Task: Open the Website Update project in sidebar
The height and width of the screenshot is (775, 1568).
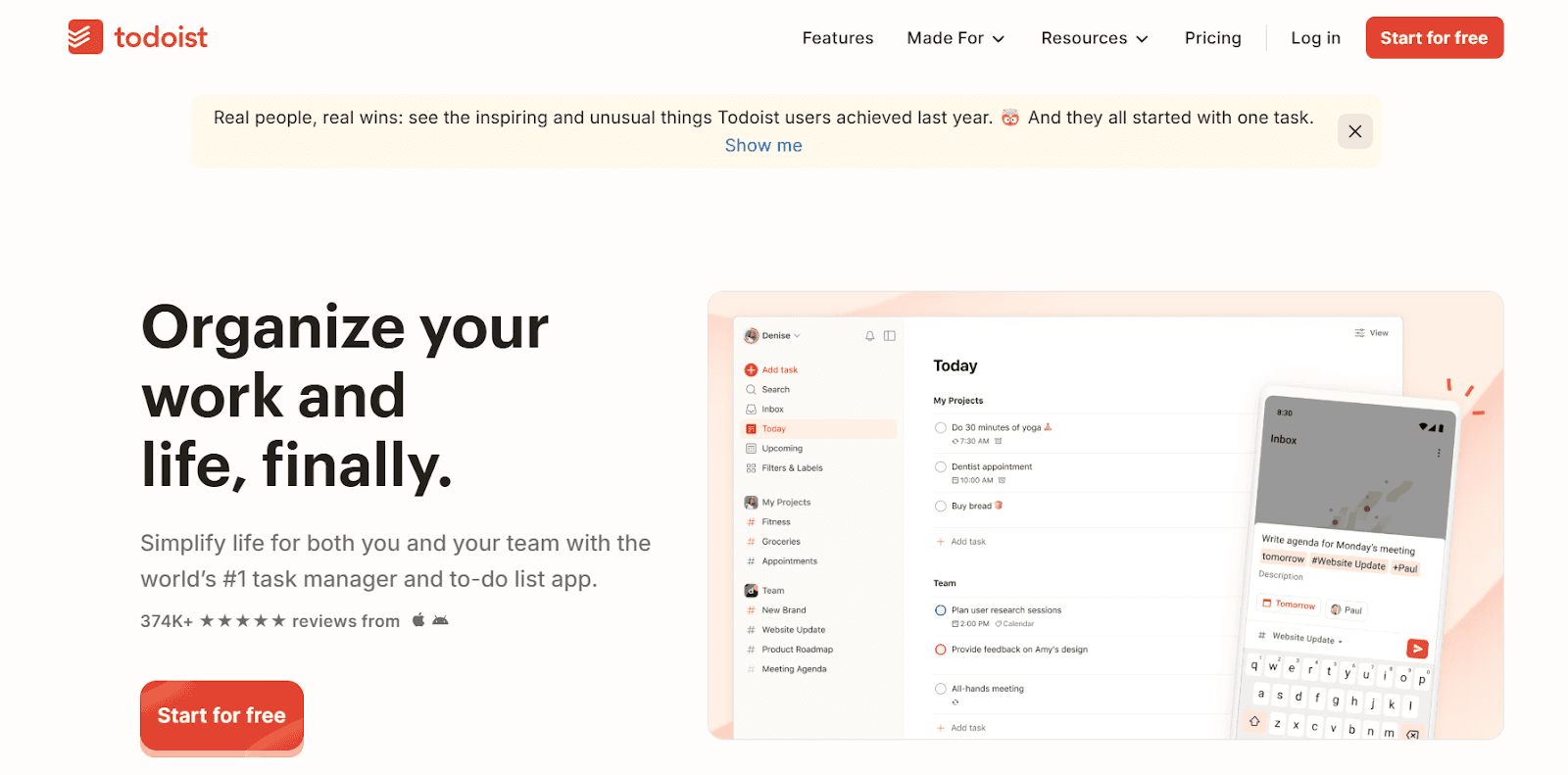Action: pyautogui.click(x=794, y=630)
